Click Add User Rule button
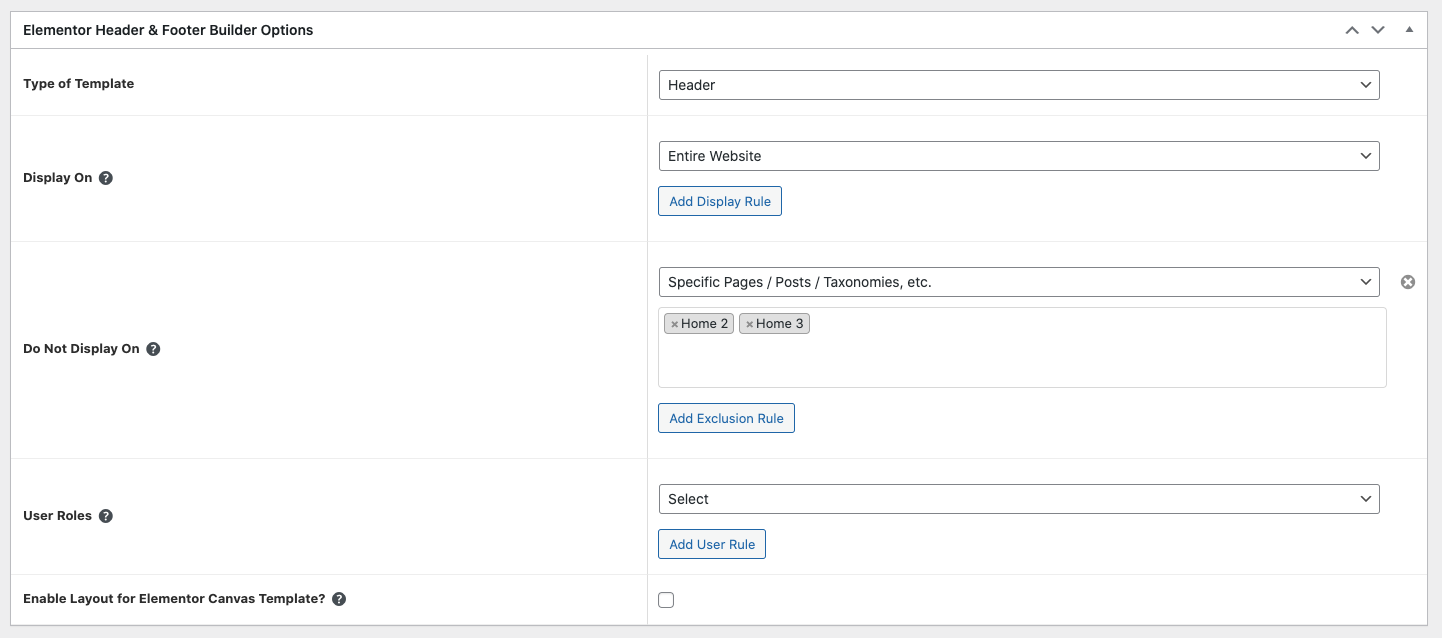This screenshot has width=1442, height=638. point(712,544)
